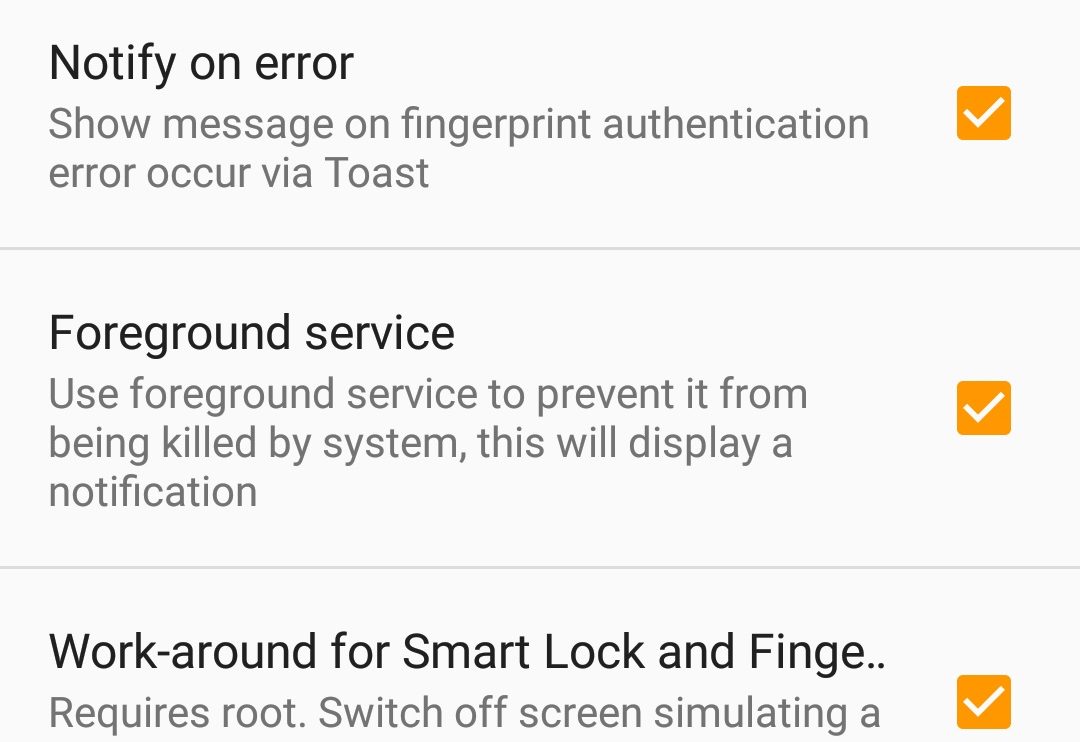Click divider between Notify on error and Foreground service
Image resolution: width=1080 pixels, height=742 pixels.
(540, 248)
